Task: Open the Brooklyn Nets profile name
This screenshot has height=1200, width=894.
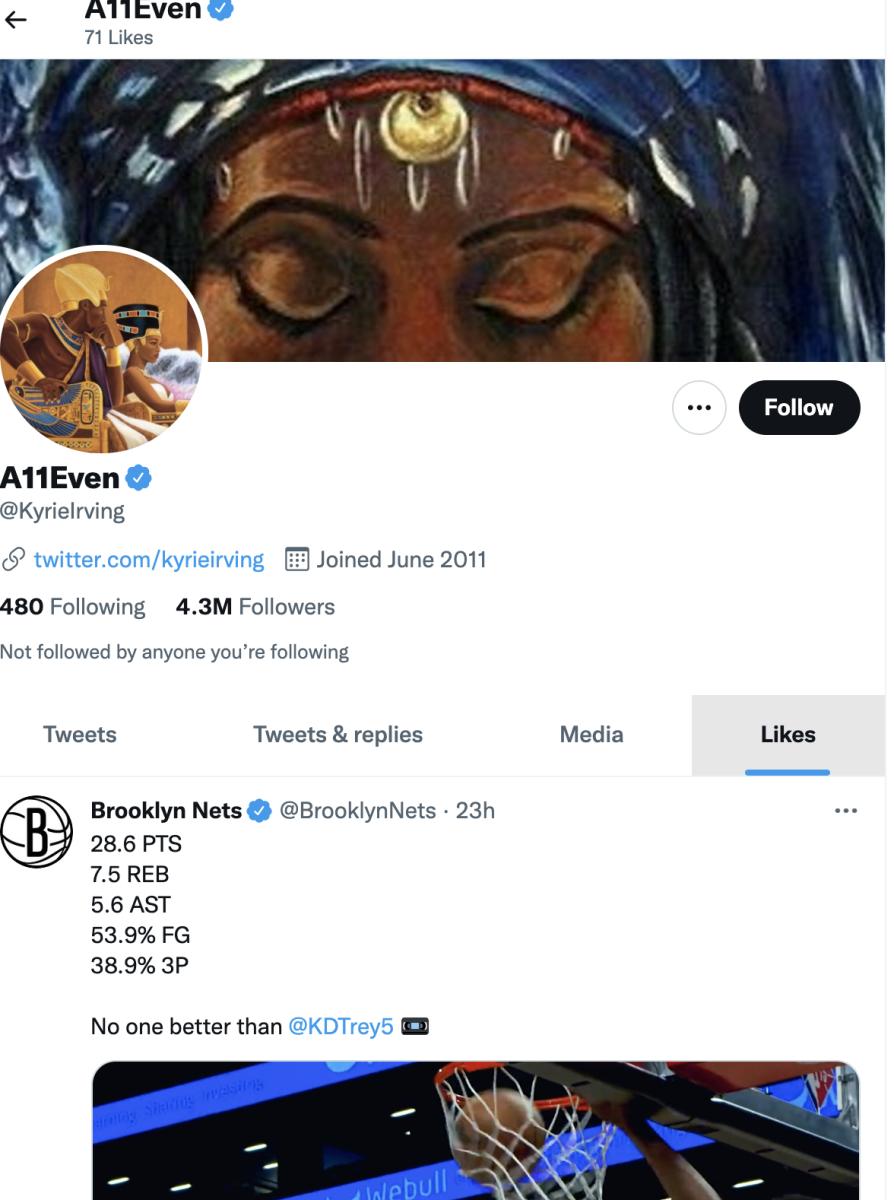Action: pyautogui.click(x=166, y=811)
